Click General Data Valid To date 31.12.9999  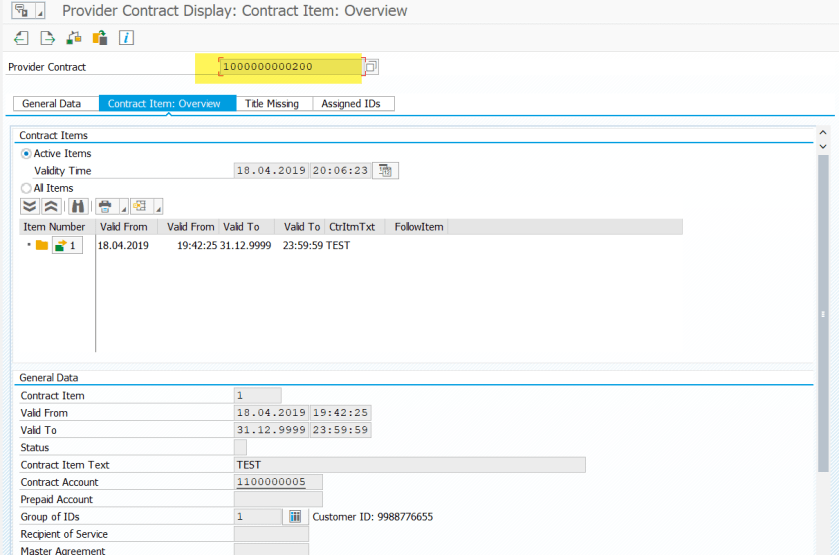(x=271, y=430)
